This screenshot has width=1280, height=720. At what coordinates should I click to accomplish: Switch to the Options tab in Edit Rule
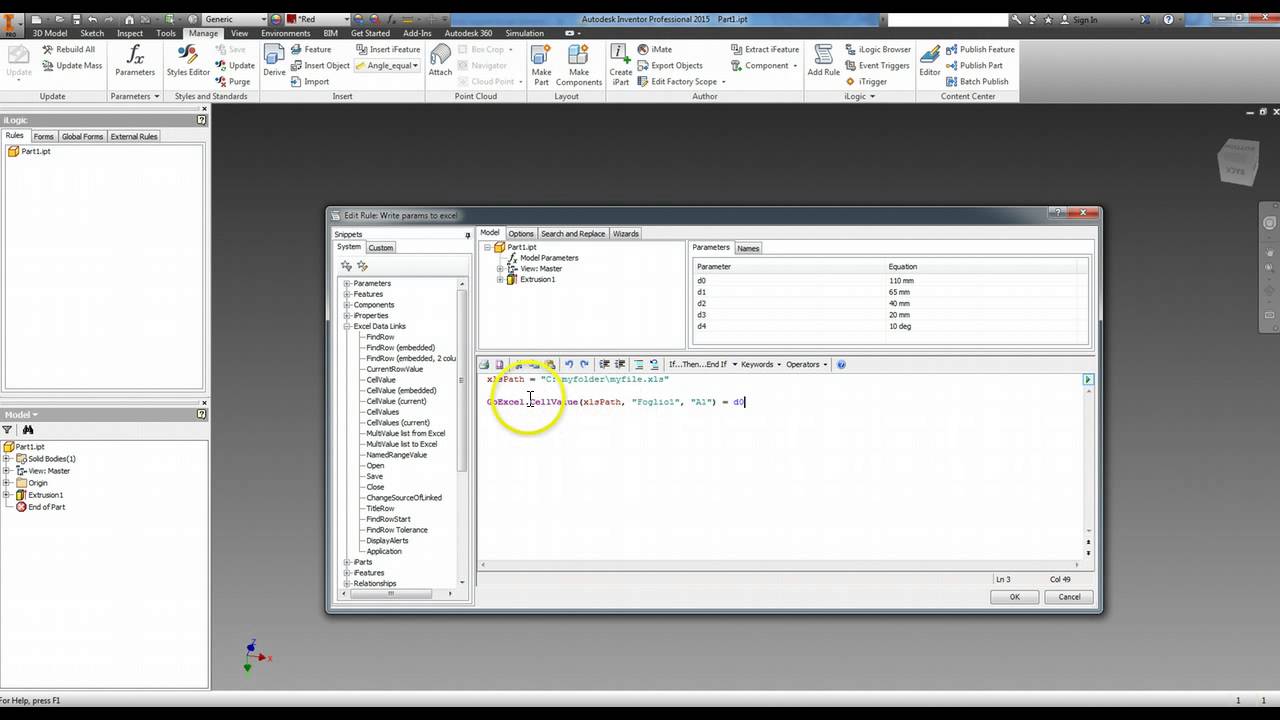[x=521, y=233]
